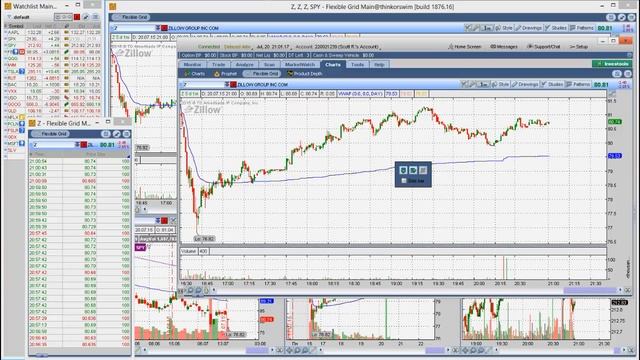Screen dimensions: 640x360
Task: Click red swatch beside ZILLOW GROUP in background chart
Action: (164, 28)
